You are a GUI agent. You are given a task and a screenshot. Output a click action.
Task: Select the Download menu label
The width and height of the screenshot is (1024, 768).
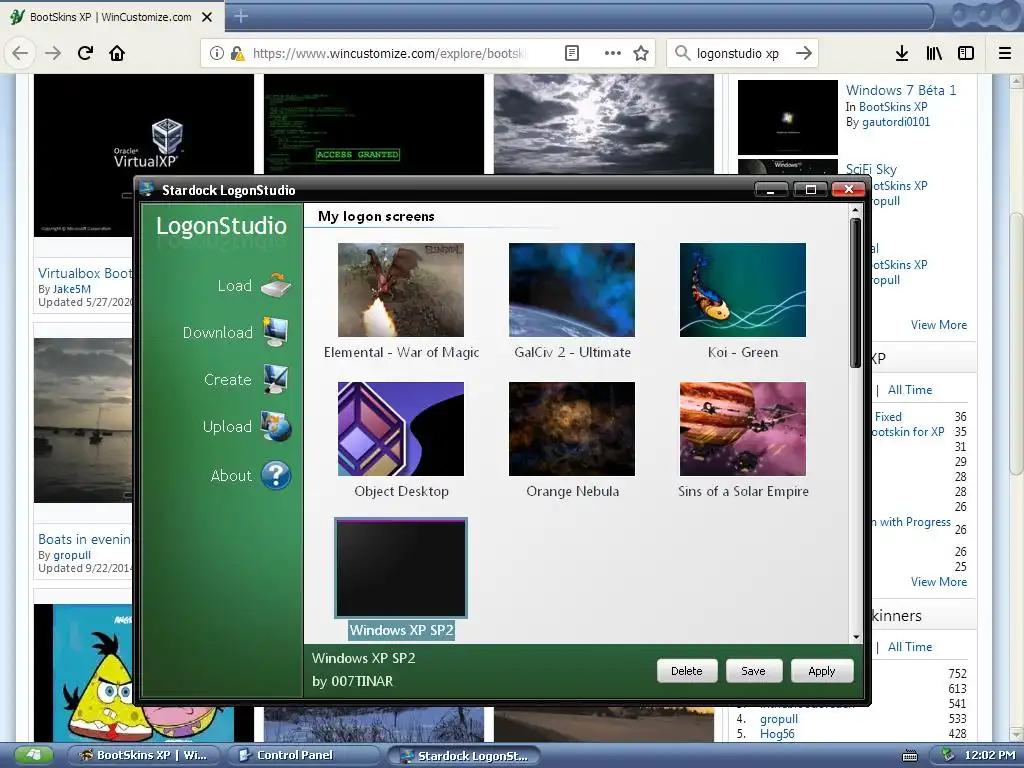pyautogui.click(x=217, y=332)
